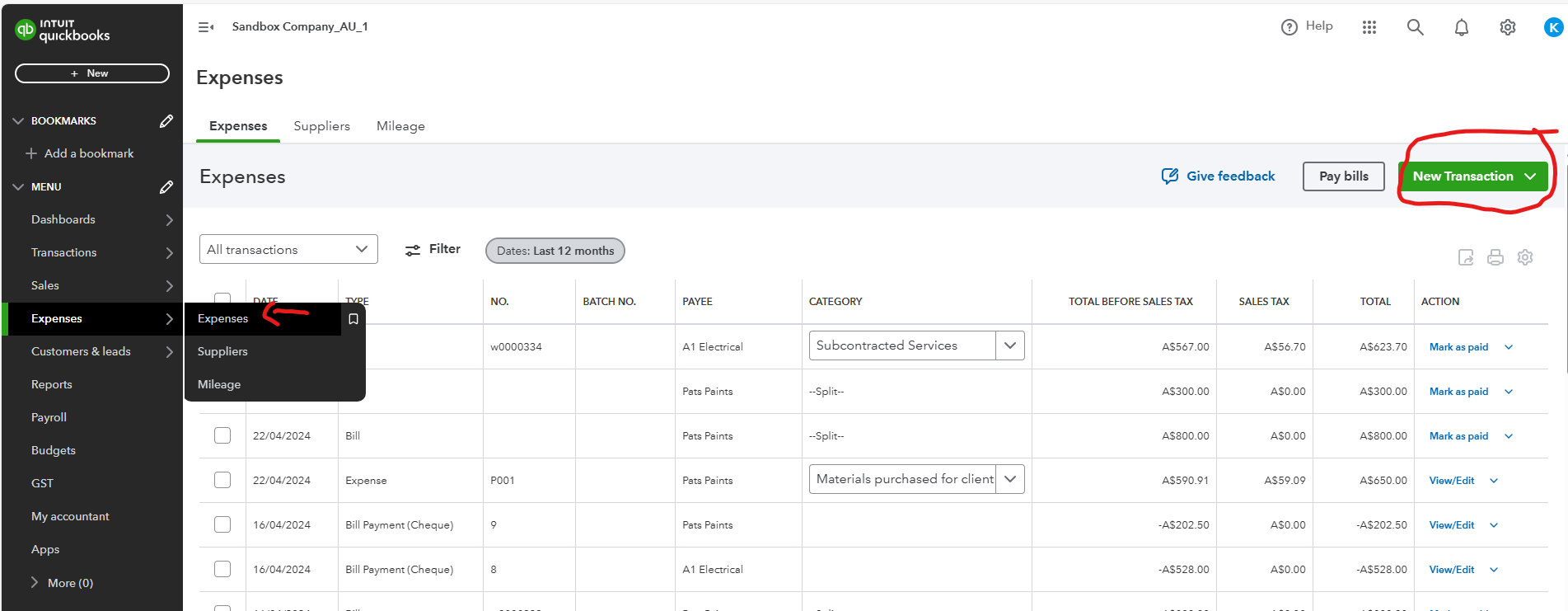The image size is (1568, 611).
Task: Collapse the sidebar navigation menu icon
Action: pyautogui.click(x=206, y=27)
